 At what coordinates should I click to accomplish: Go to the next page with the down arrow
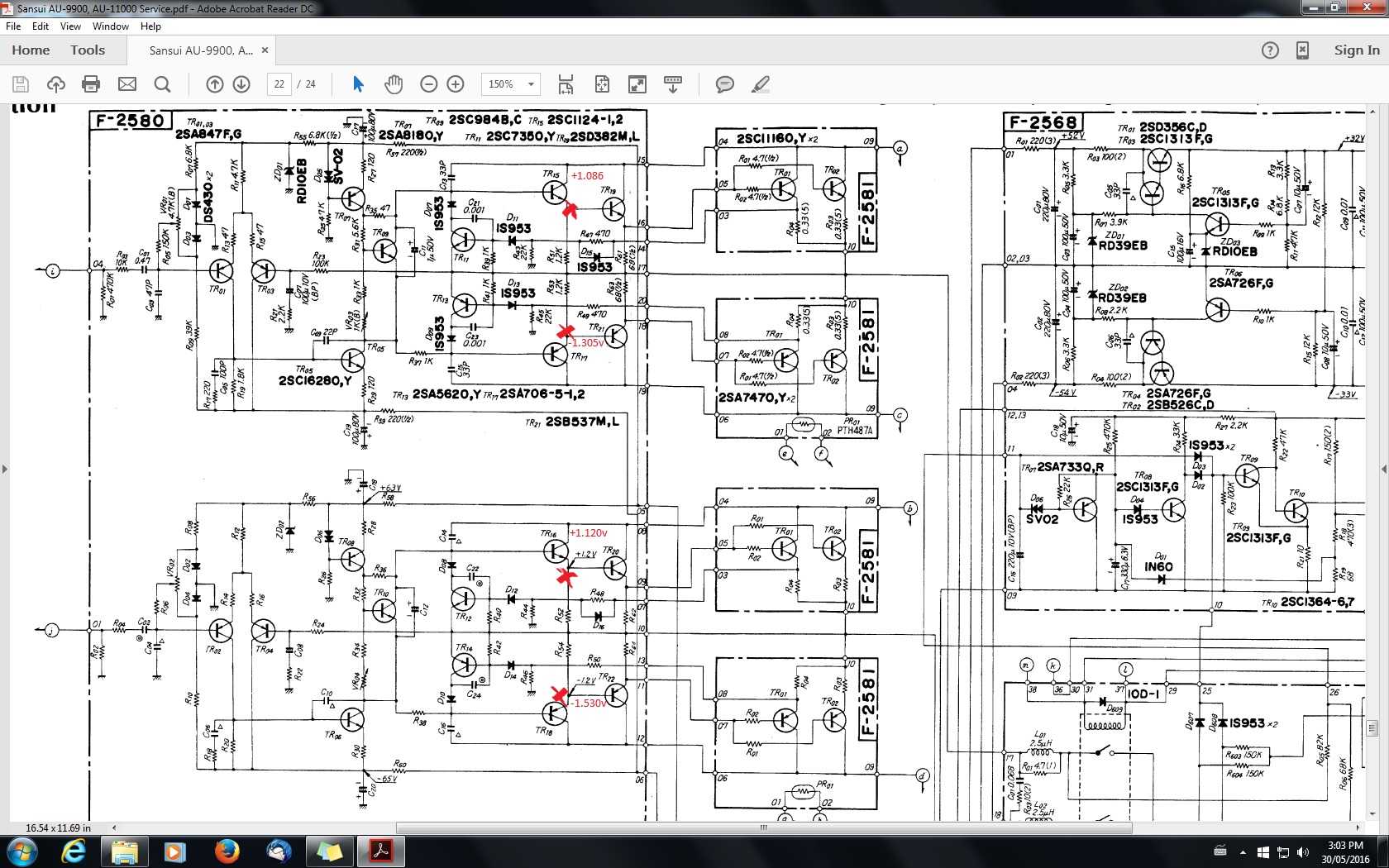[x=241, y=84]
